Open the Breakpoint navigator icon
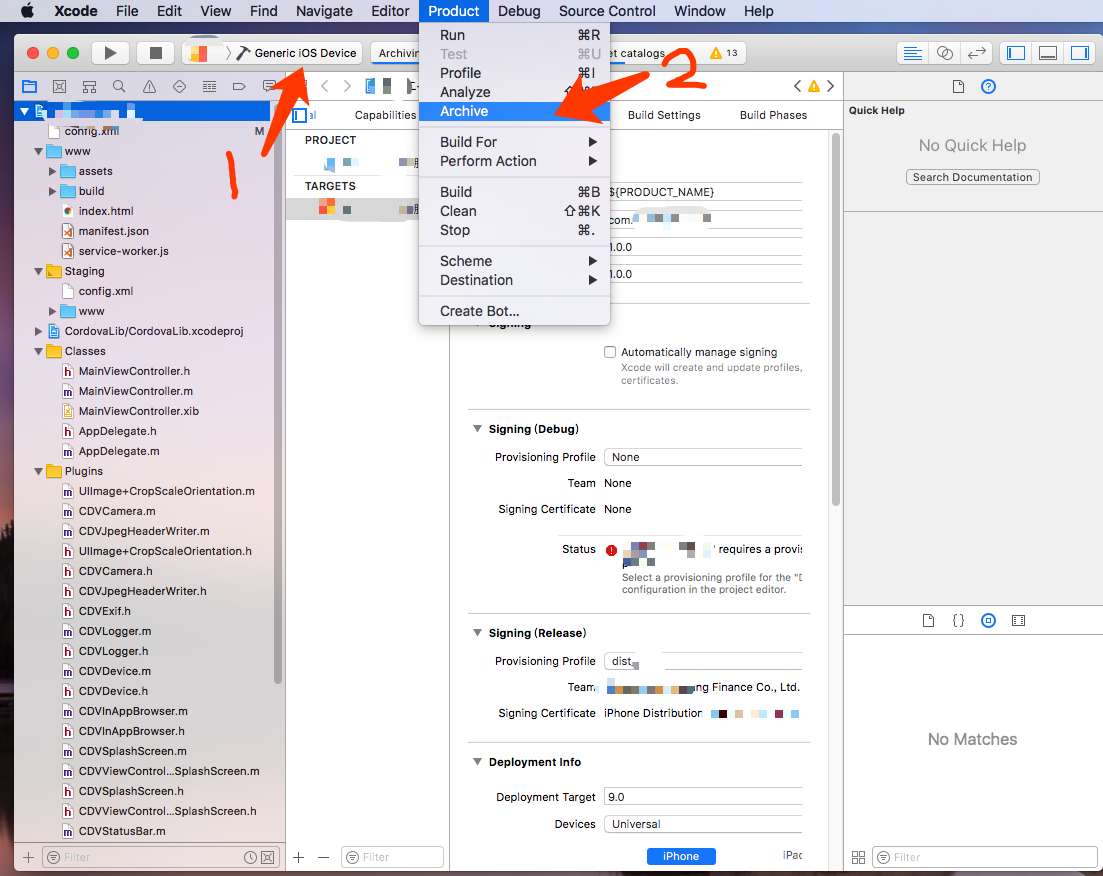Image resolution: width=1103 pixels, height=876 pixels. click(x=239, y=87)
